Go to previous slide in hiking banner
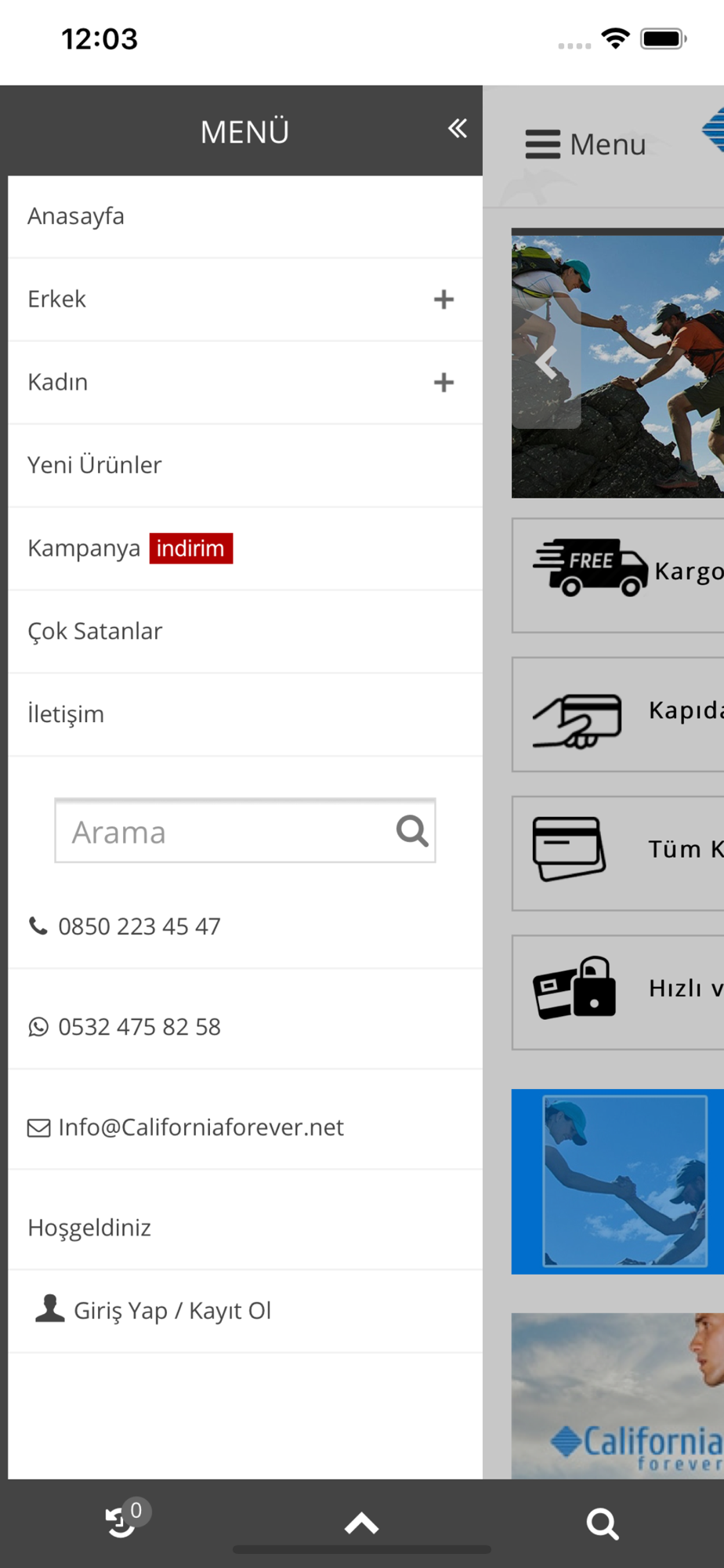 [546, 363]
